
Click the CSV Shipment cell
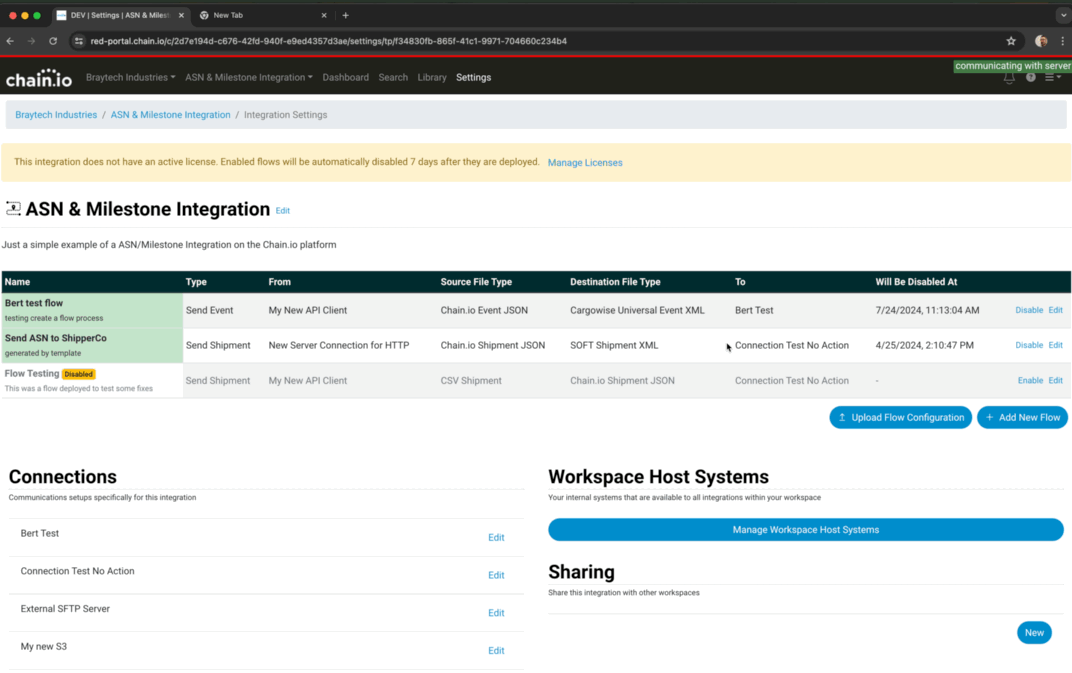(471, 380)
